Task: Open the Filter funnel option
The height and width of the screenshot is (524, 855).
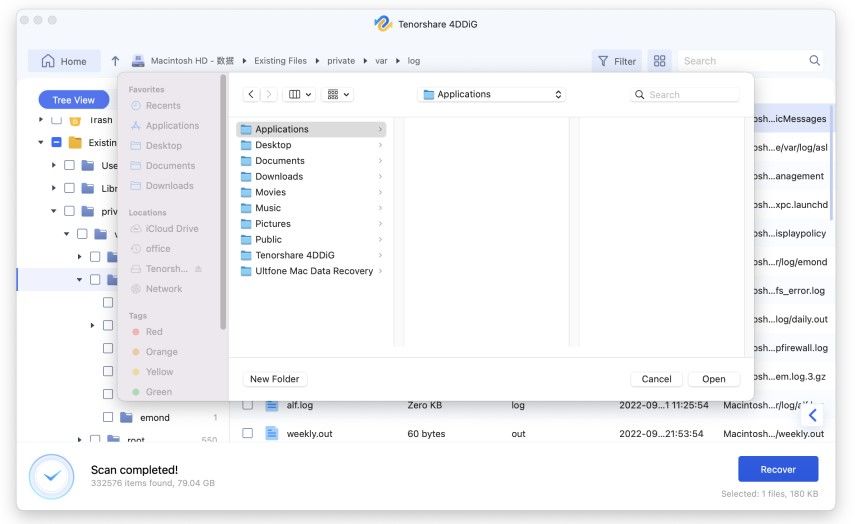Action: [x=616, y=61]
